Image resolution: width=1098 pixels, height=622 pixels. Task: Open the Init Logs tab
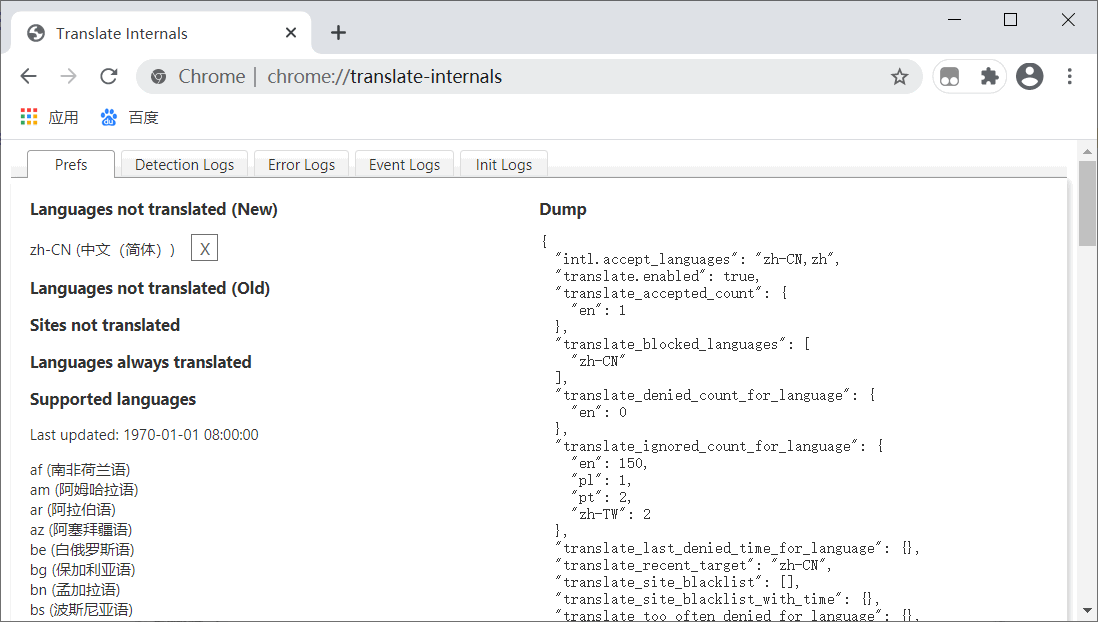click(x=503, y=164)
